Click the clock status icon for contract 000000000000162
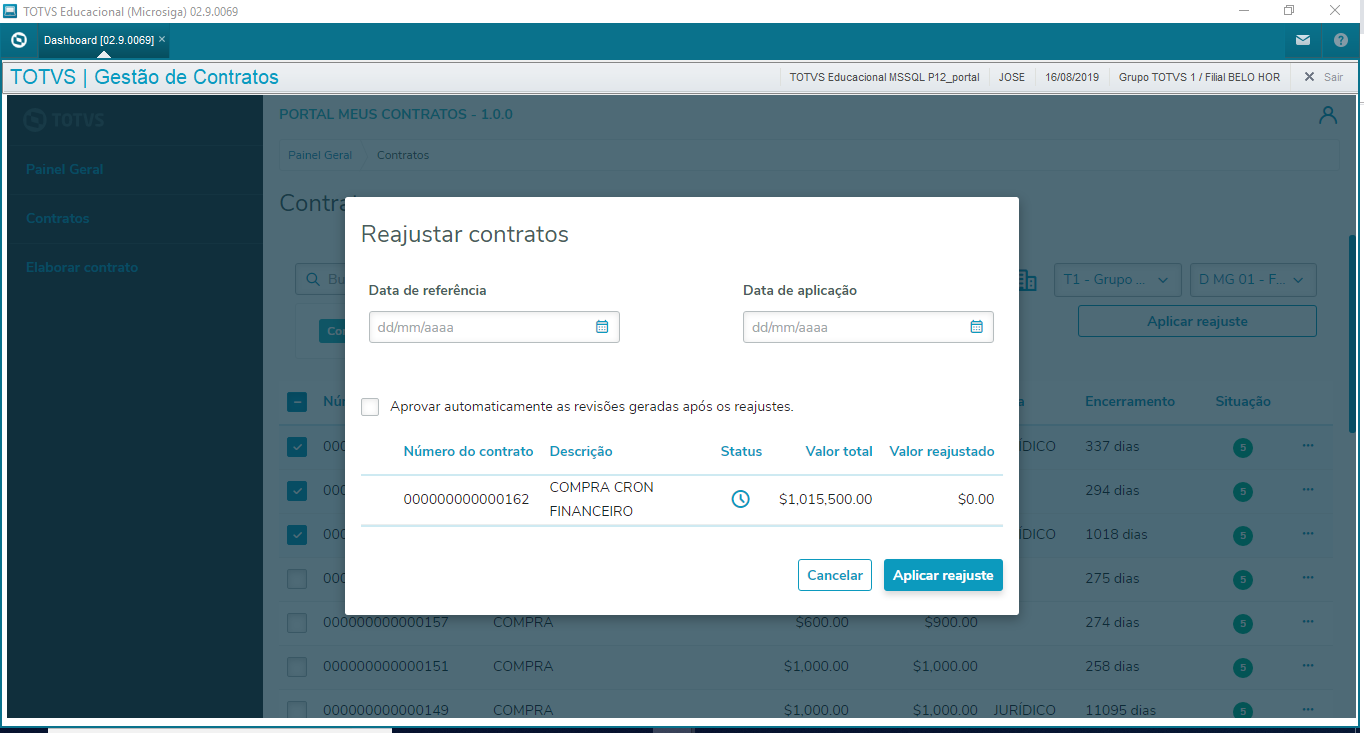The width and height of the screenshot is (1364, 733). tap(740, 499)
